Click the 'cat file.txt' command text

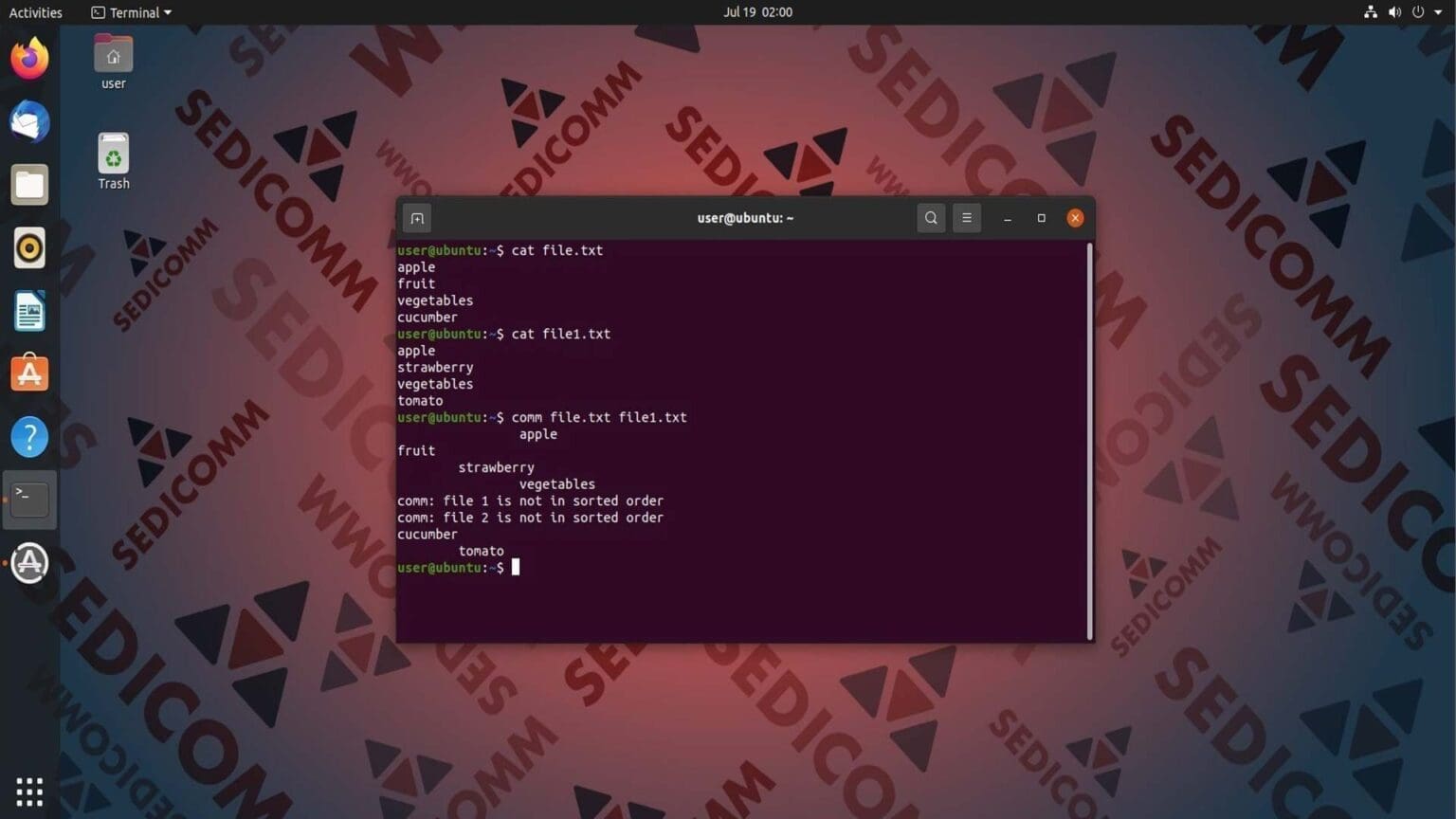(557, 250)
